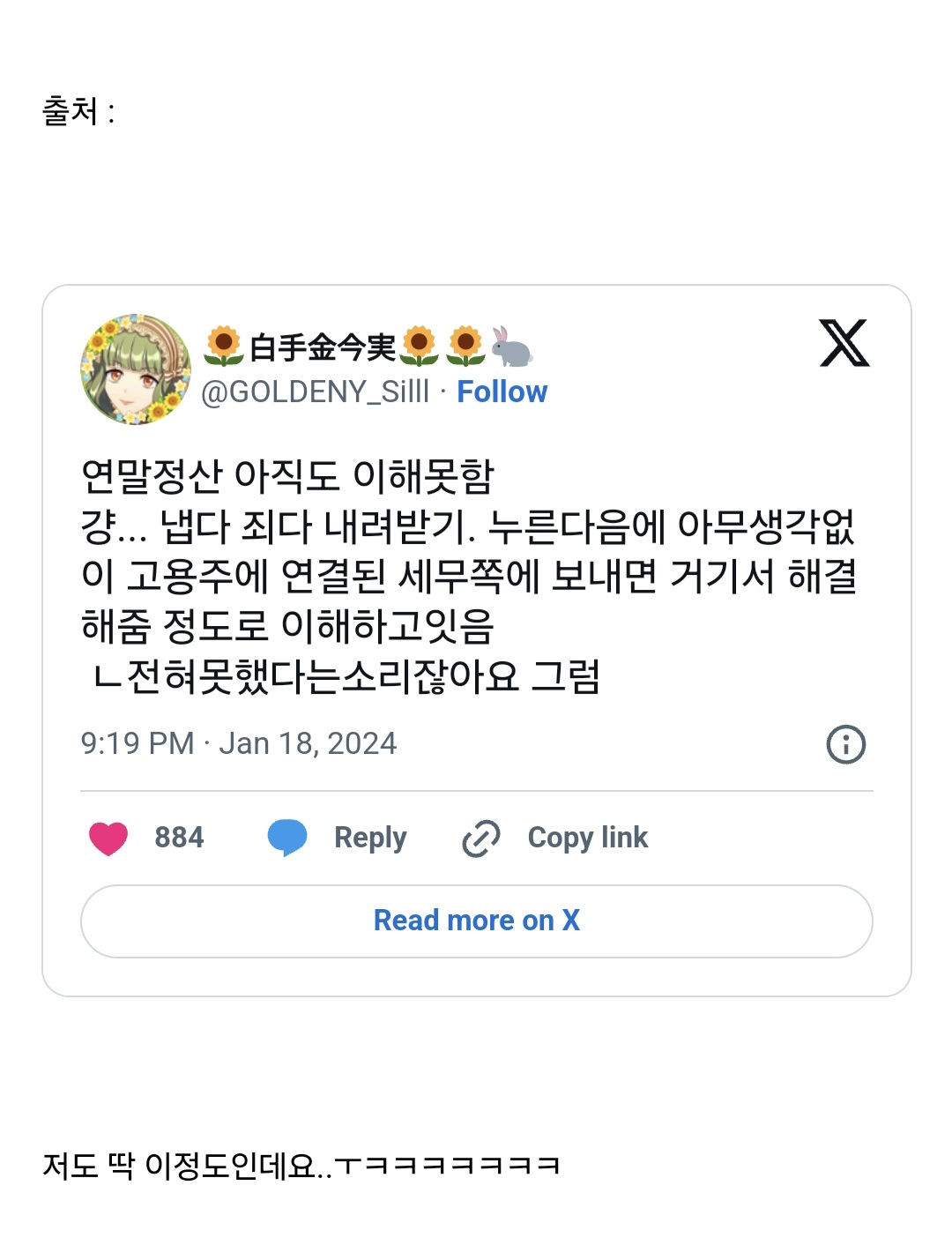Screen dimensions: 952x1260
Task: Click the Reply text label
Action: 370,838
